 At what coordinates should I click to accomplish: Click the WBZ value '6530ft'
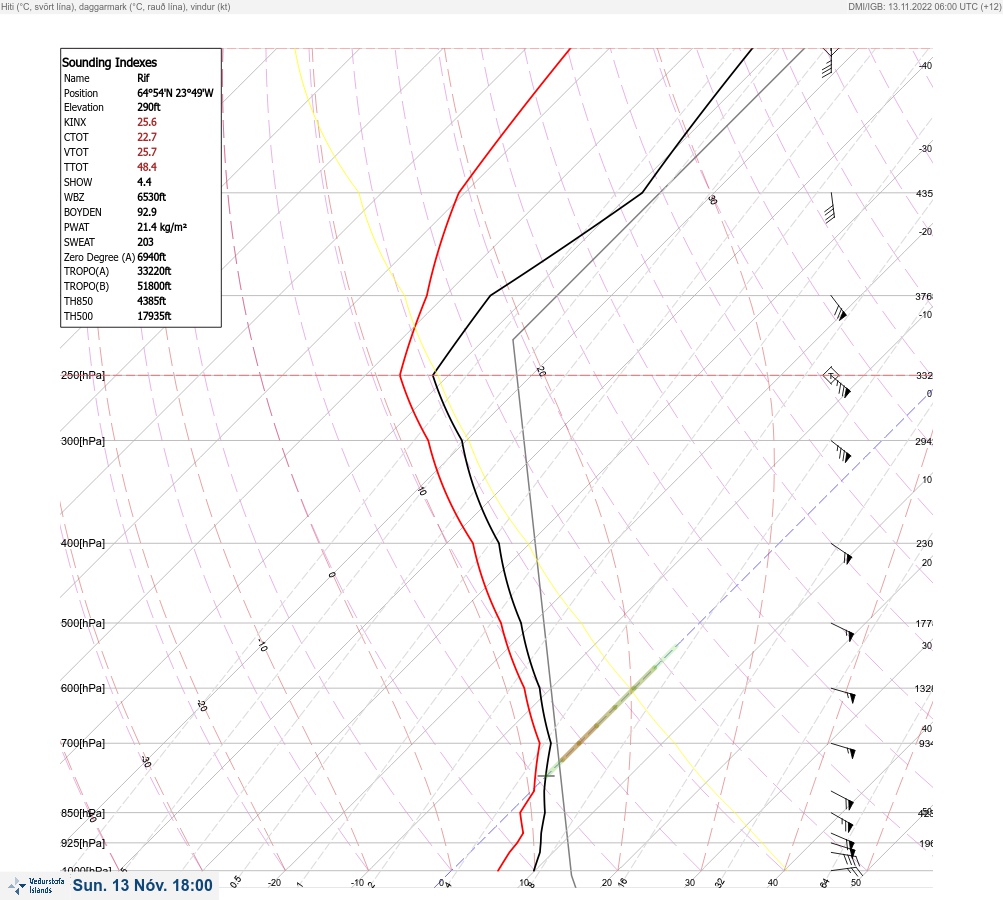point(152,197)
